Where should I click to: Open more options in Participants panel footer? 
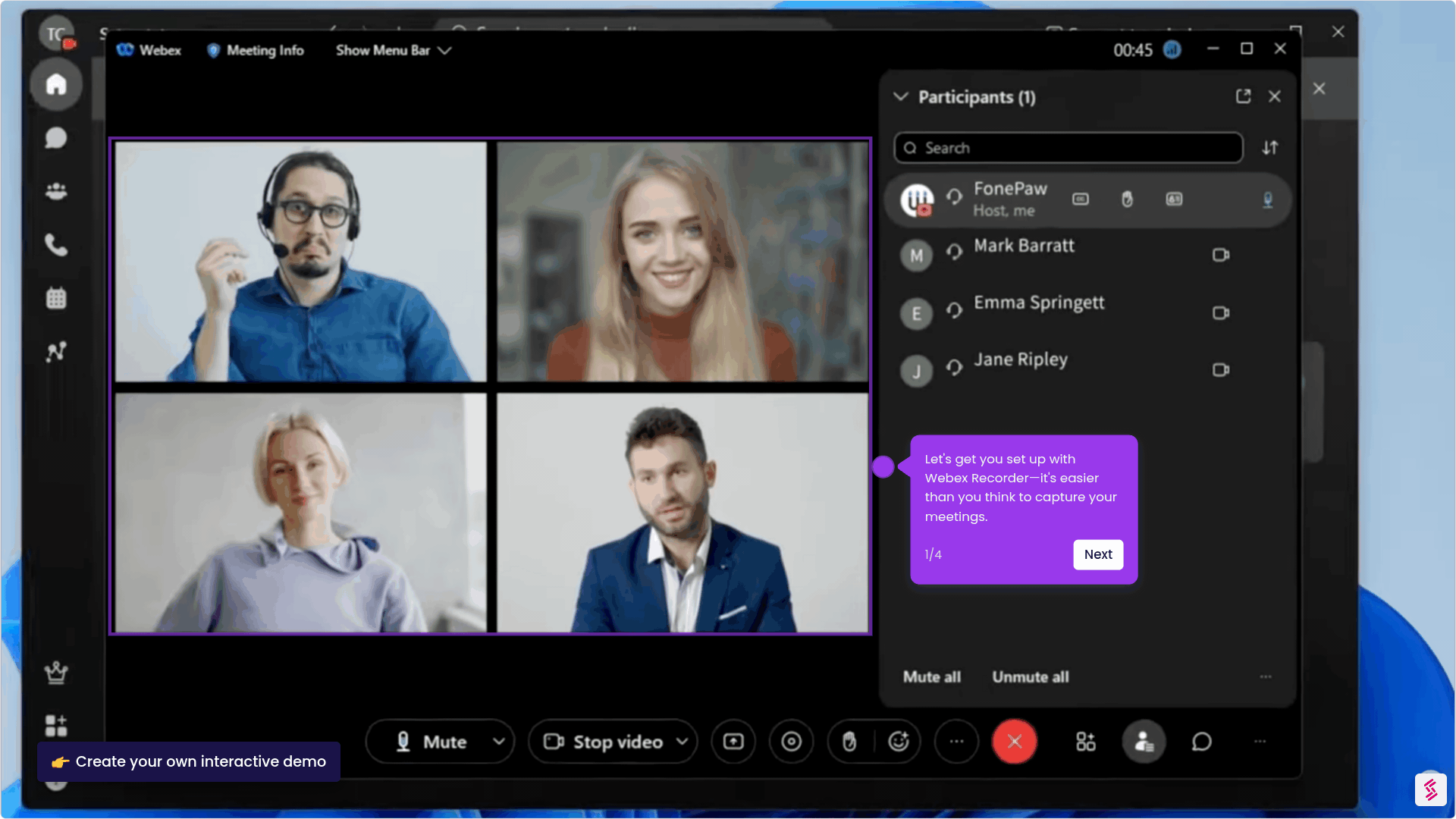pos(1266,676)
